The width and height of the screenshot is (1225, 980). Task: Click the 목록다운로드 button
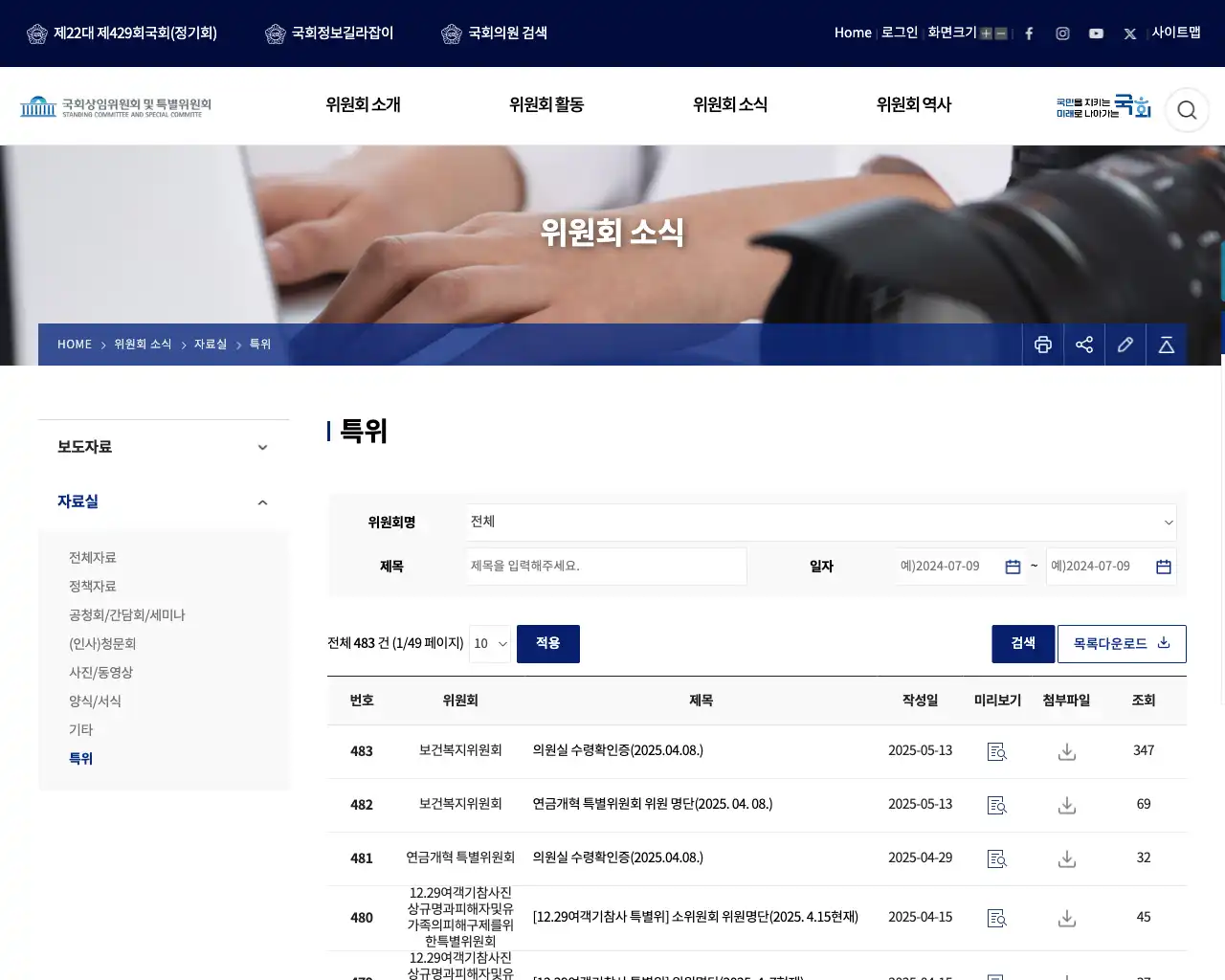click(1122, 643)
